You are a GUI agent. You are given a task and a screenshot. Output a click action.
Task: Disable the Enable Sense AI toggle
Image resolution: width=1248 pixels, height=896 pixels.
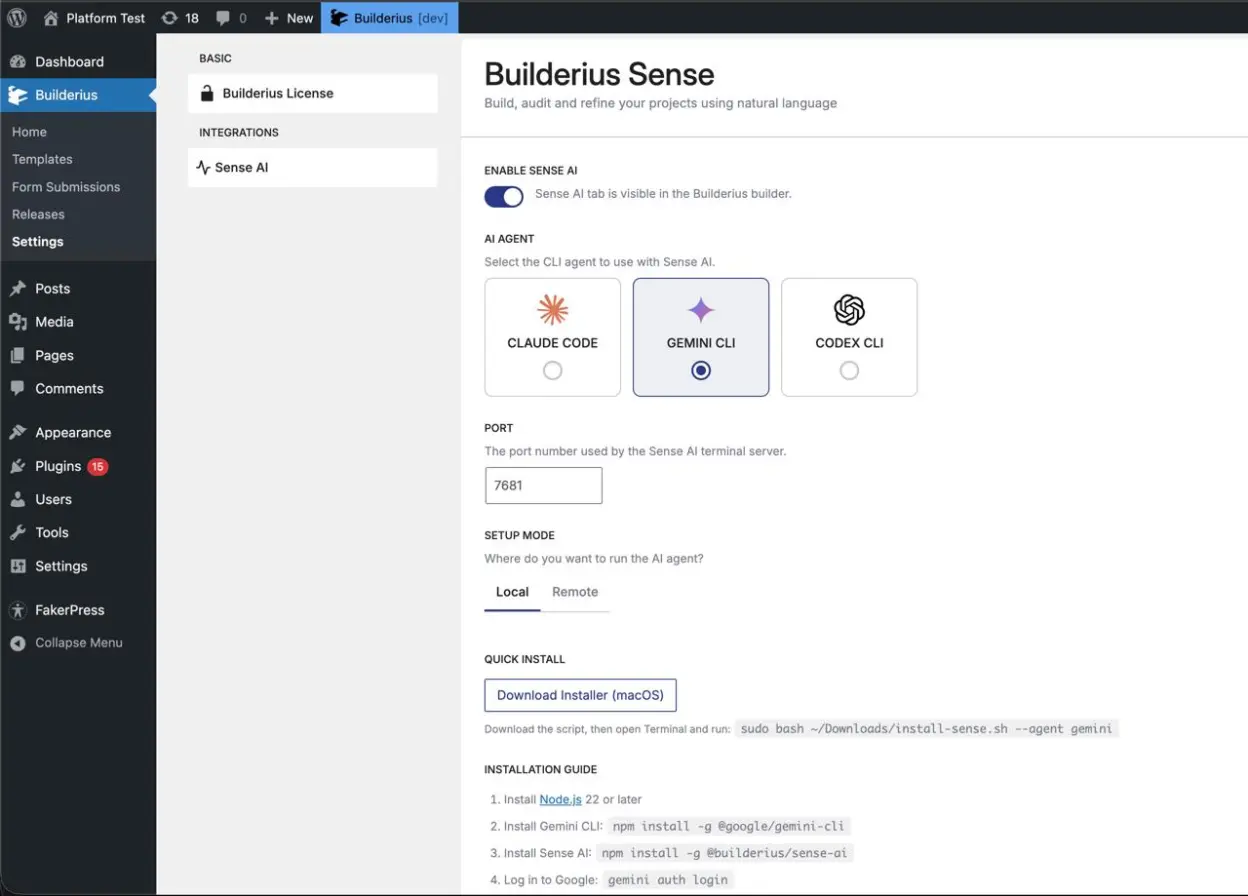(503, 196)
